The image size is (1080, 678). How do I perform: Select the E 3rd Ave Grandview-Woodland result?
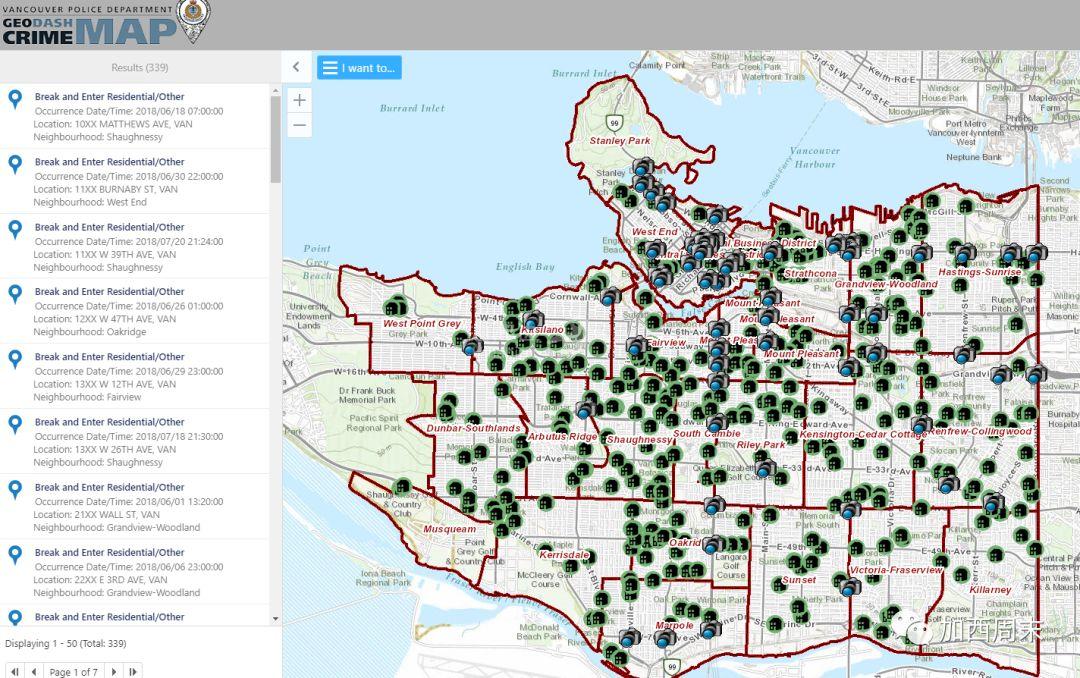[x=109, y=552]
